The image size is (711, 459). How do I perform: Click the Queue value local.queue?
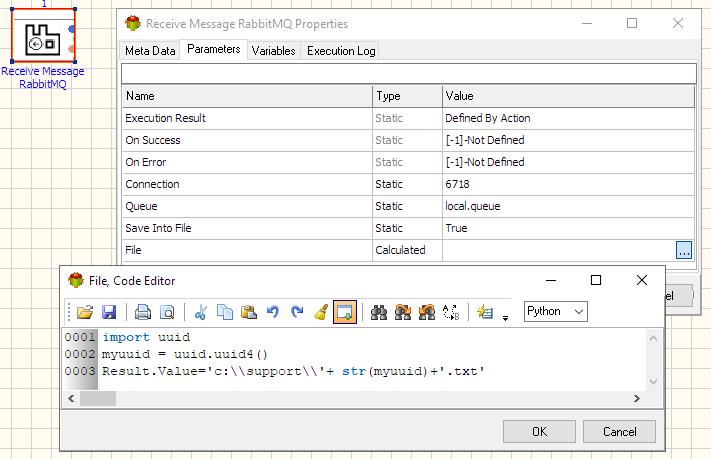(472, 206)
